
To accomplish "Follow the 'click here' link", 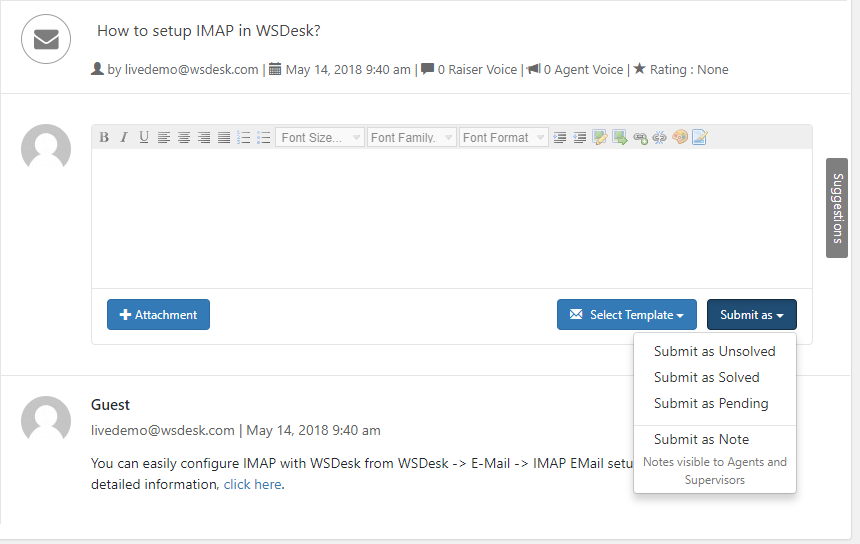I will [252, 484].
